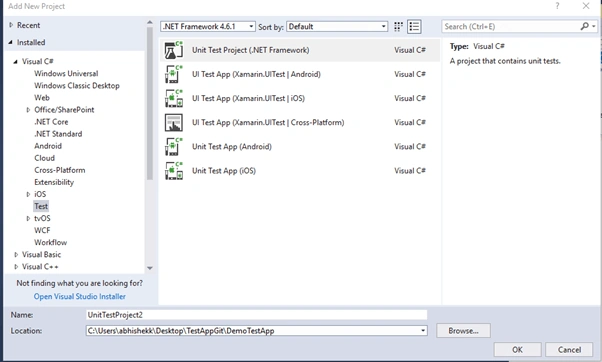Click the OK button
The width and height of the screenshot is (602, 362).
point(517,350)
